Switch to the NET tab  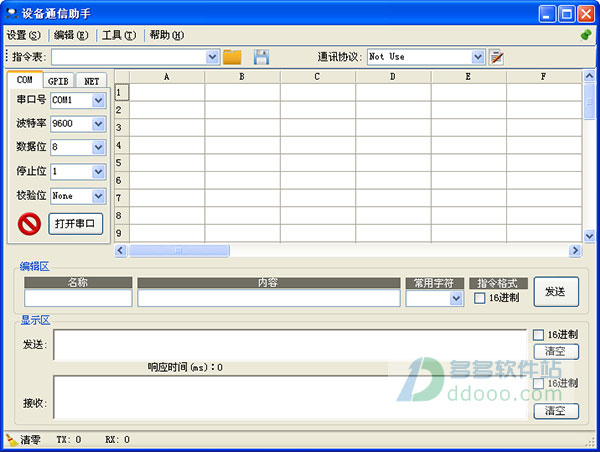[x=91, y=81]
